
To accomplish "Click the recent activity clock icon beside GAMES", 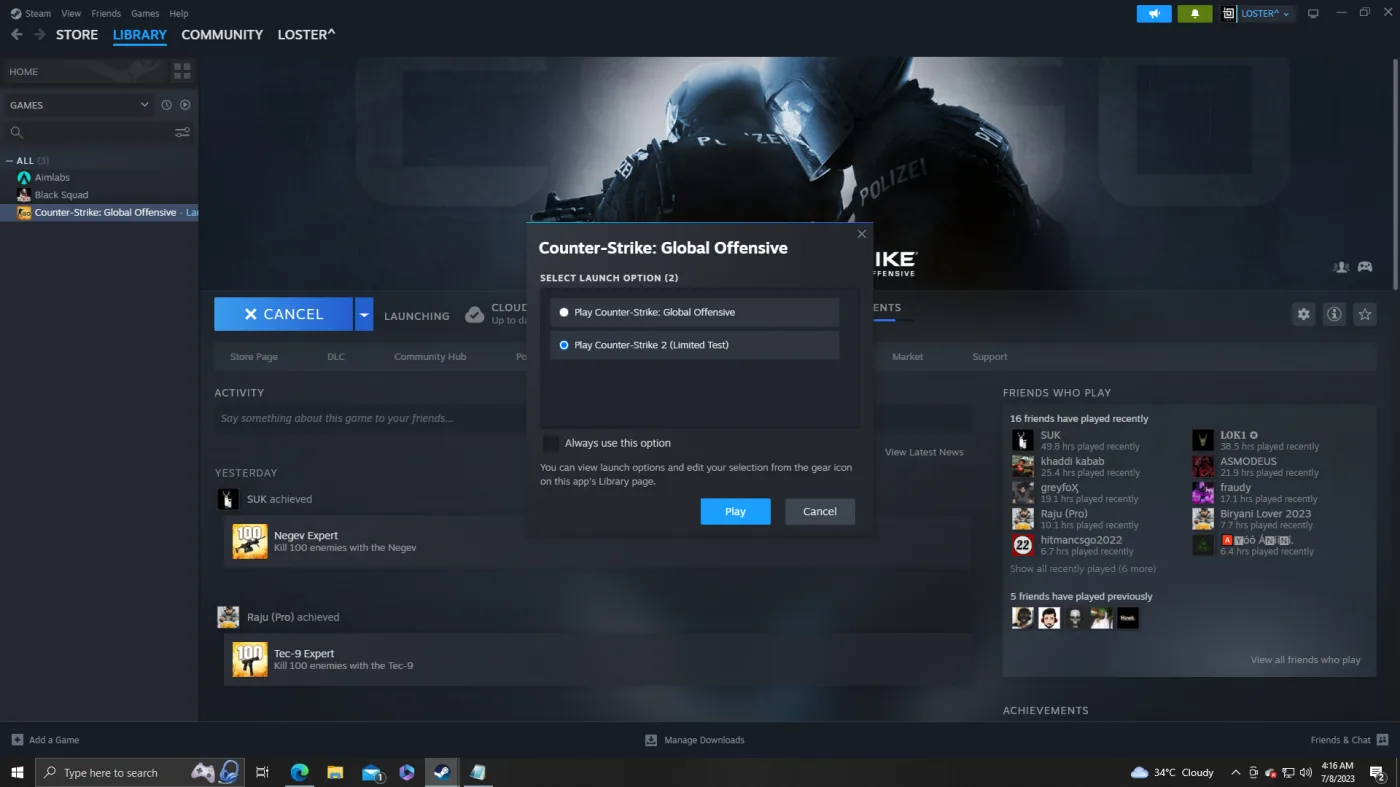I will coord(166,105).
